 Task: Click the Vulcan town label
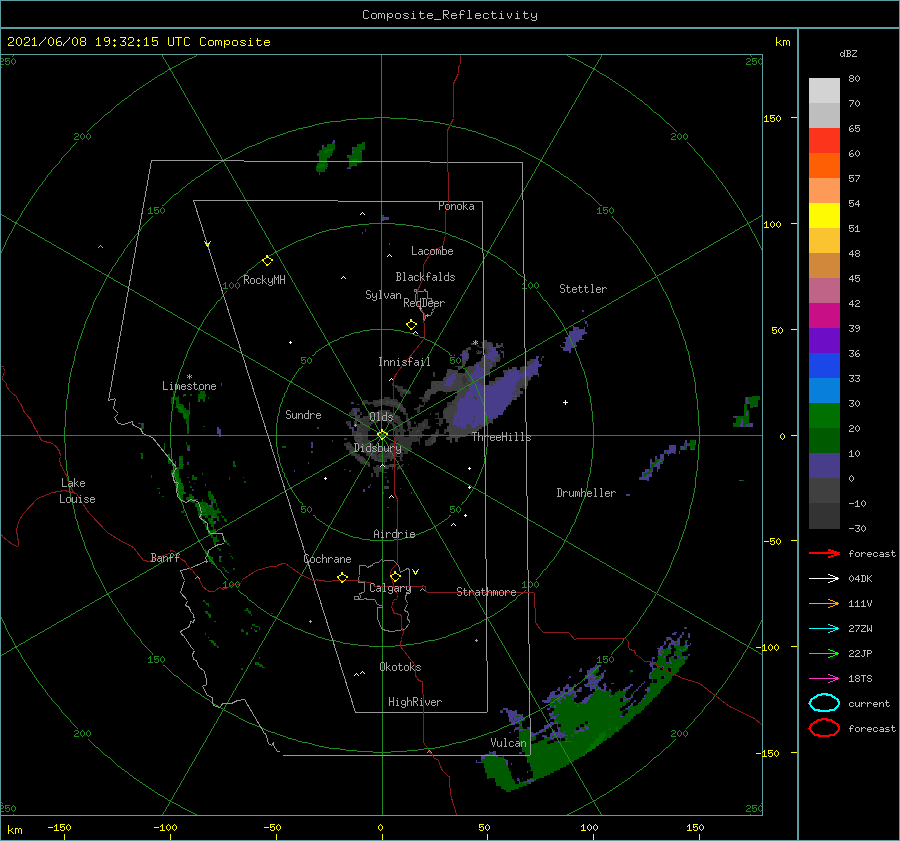coord(508,743)
